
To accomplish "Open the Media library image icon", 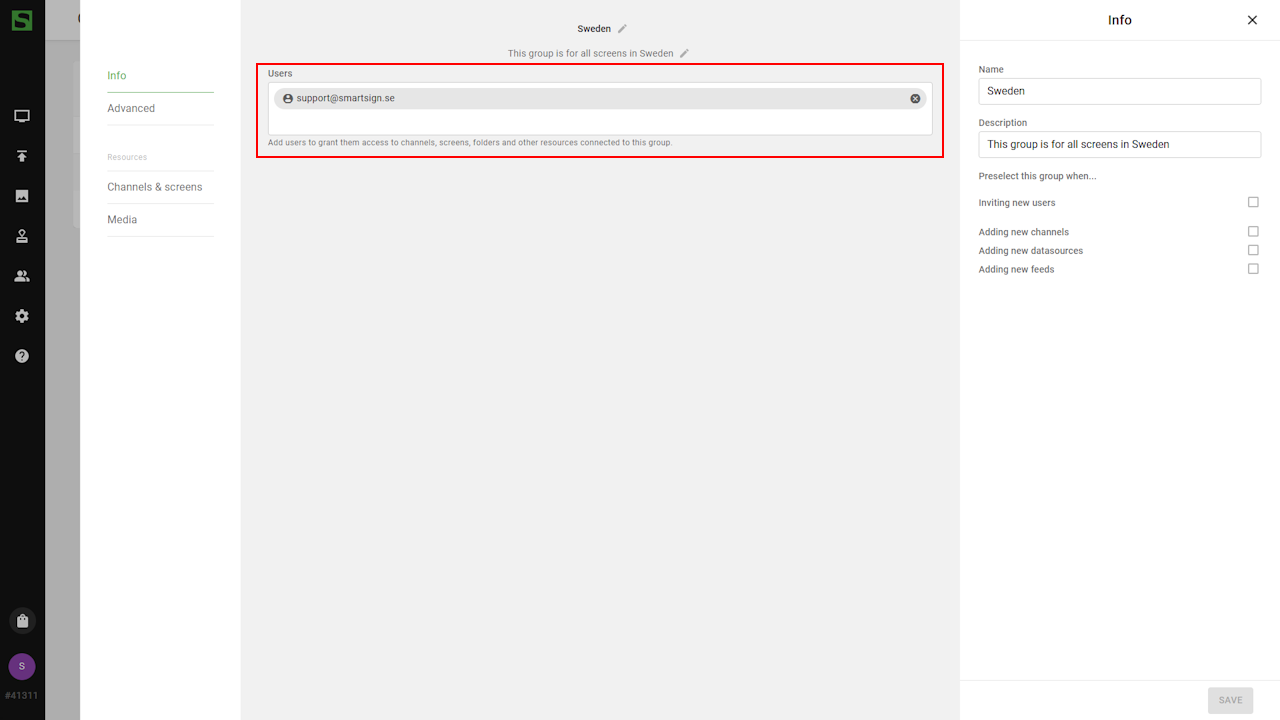I will (22, 196).
